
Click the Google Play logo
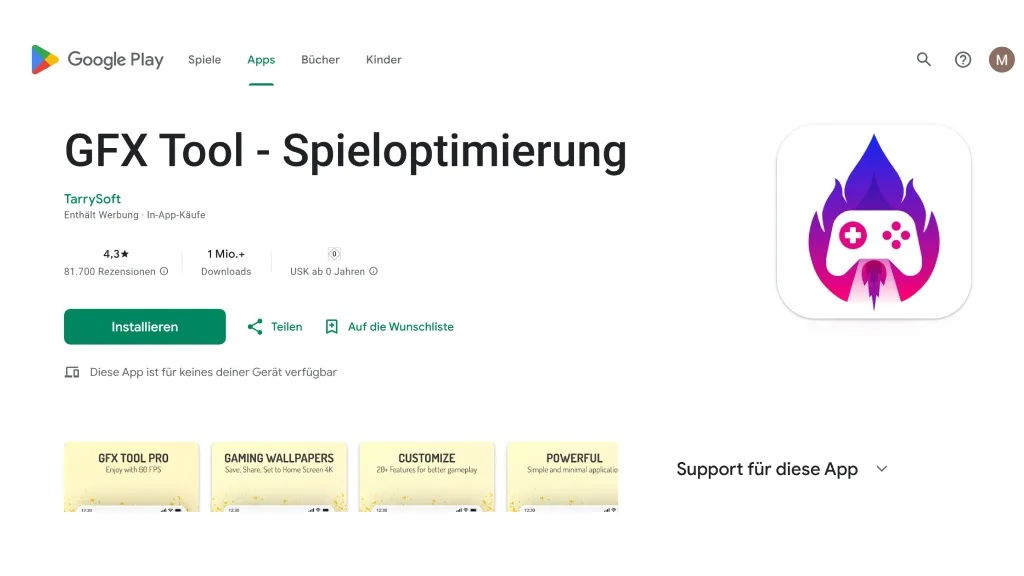(96, 59)
